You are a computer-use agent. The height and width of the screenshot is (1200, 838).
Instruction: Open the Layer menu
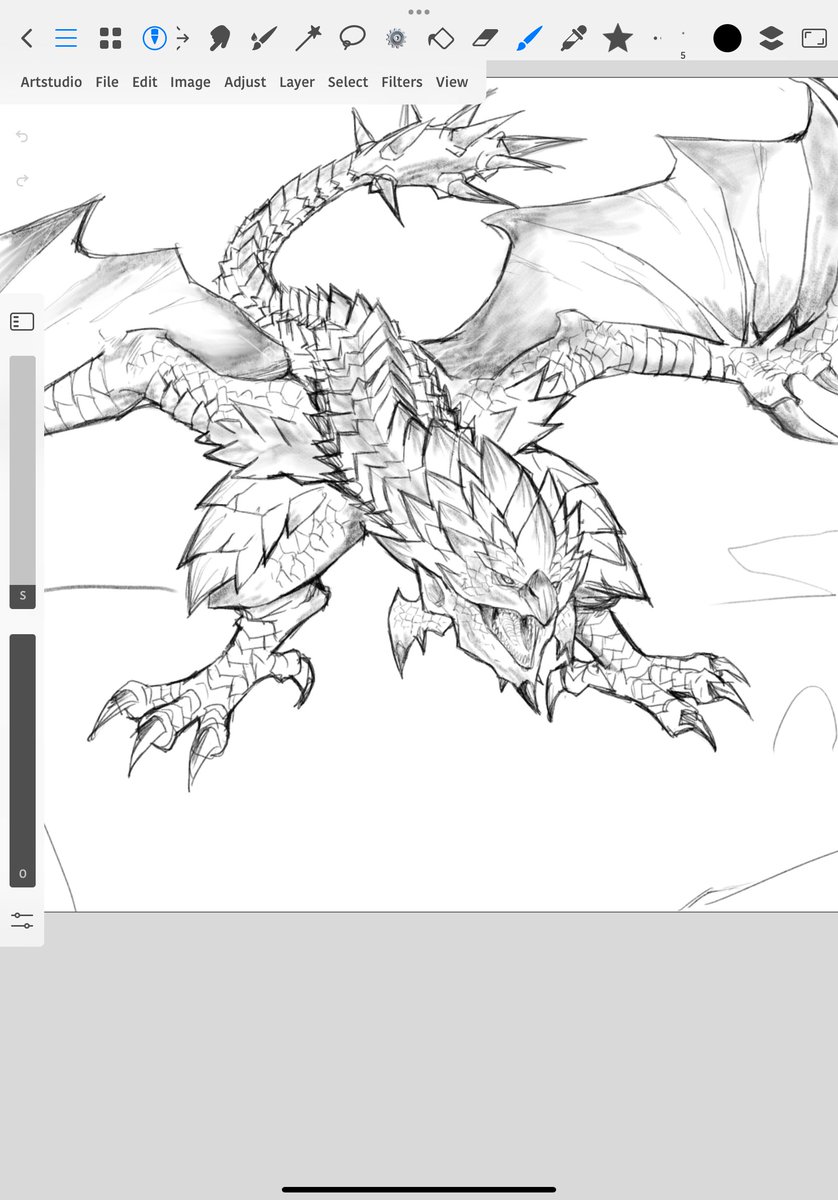click(x=297, y=82)
